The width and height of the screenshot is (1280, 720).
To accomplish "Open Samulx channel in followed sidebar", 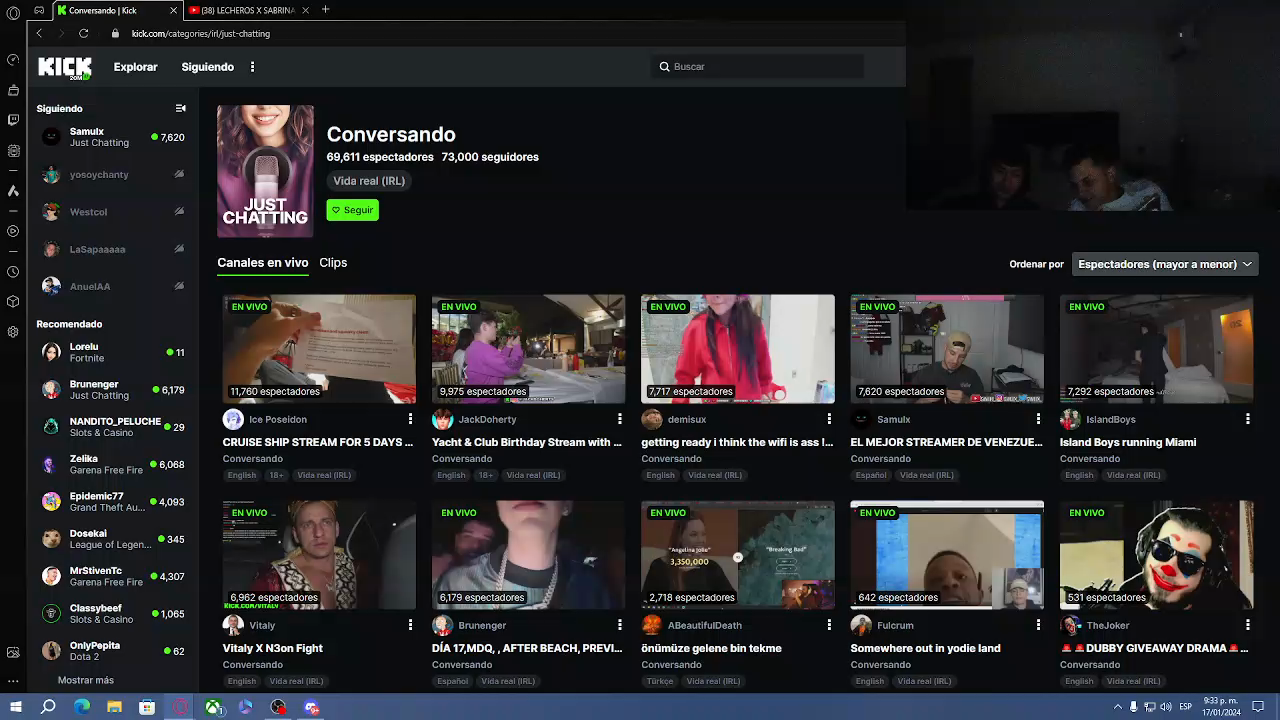I will (111, 137).
